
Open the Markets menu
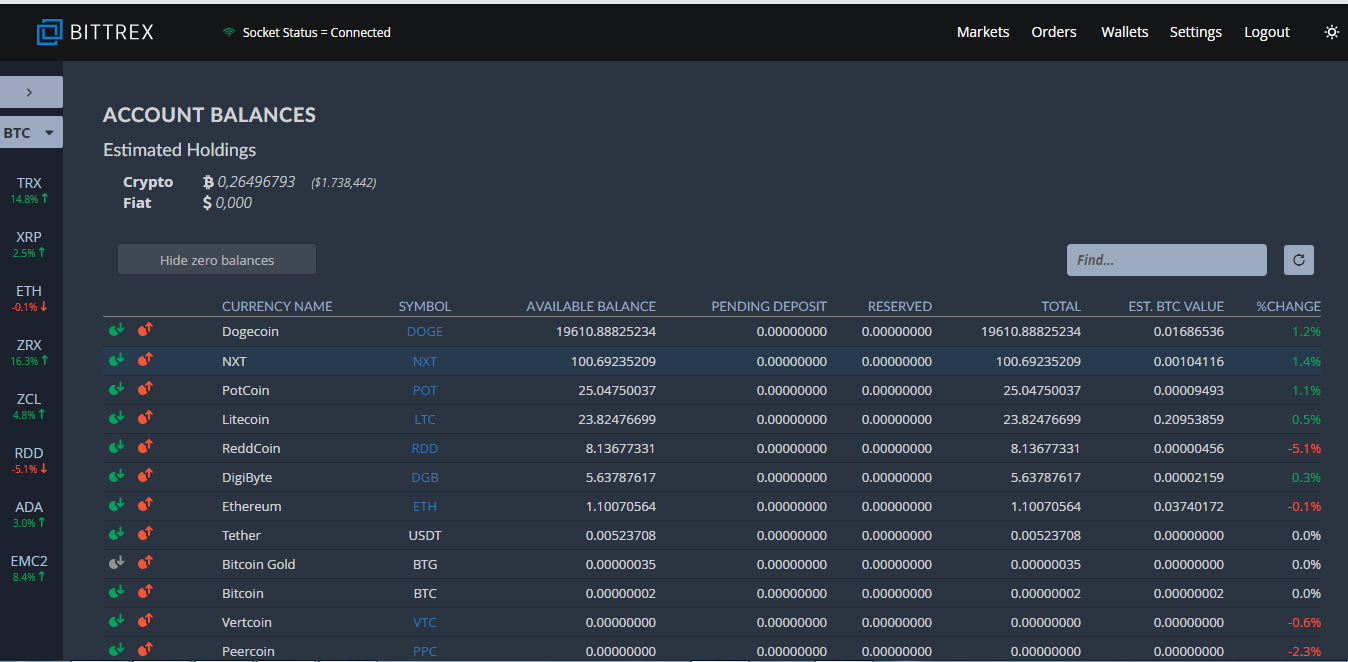[983, 32]
